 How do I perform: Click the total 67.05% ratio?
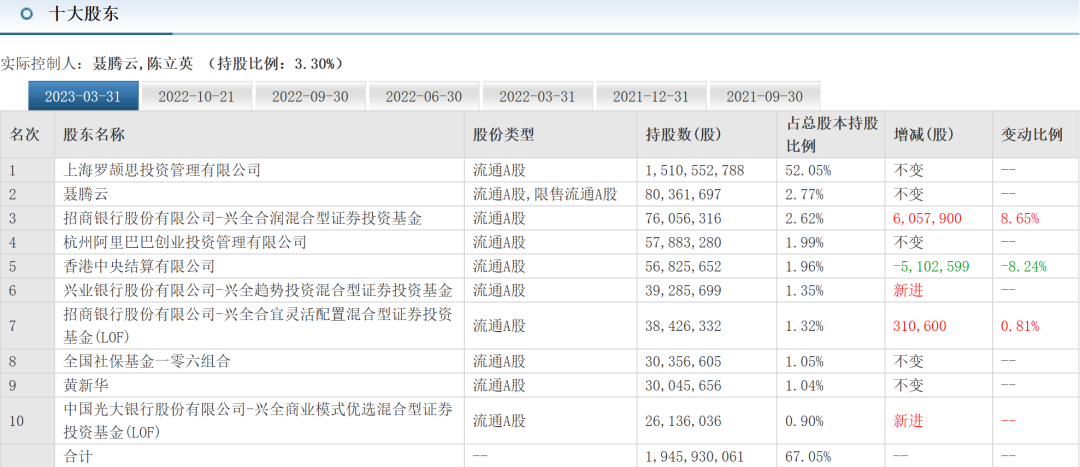pos(809,456)
